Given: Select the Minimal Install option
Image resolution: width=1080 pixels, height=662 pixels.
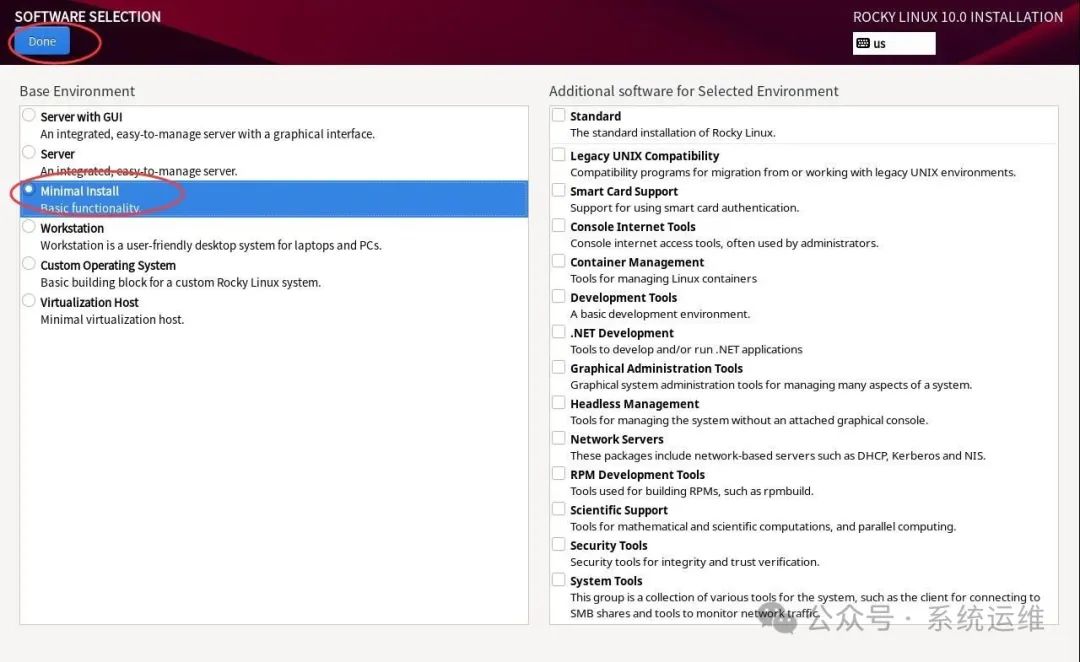Looking at the screenshot, I should click(29, 190).
